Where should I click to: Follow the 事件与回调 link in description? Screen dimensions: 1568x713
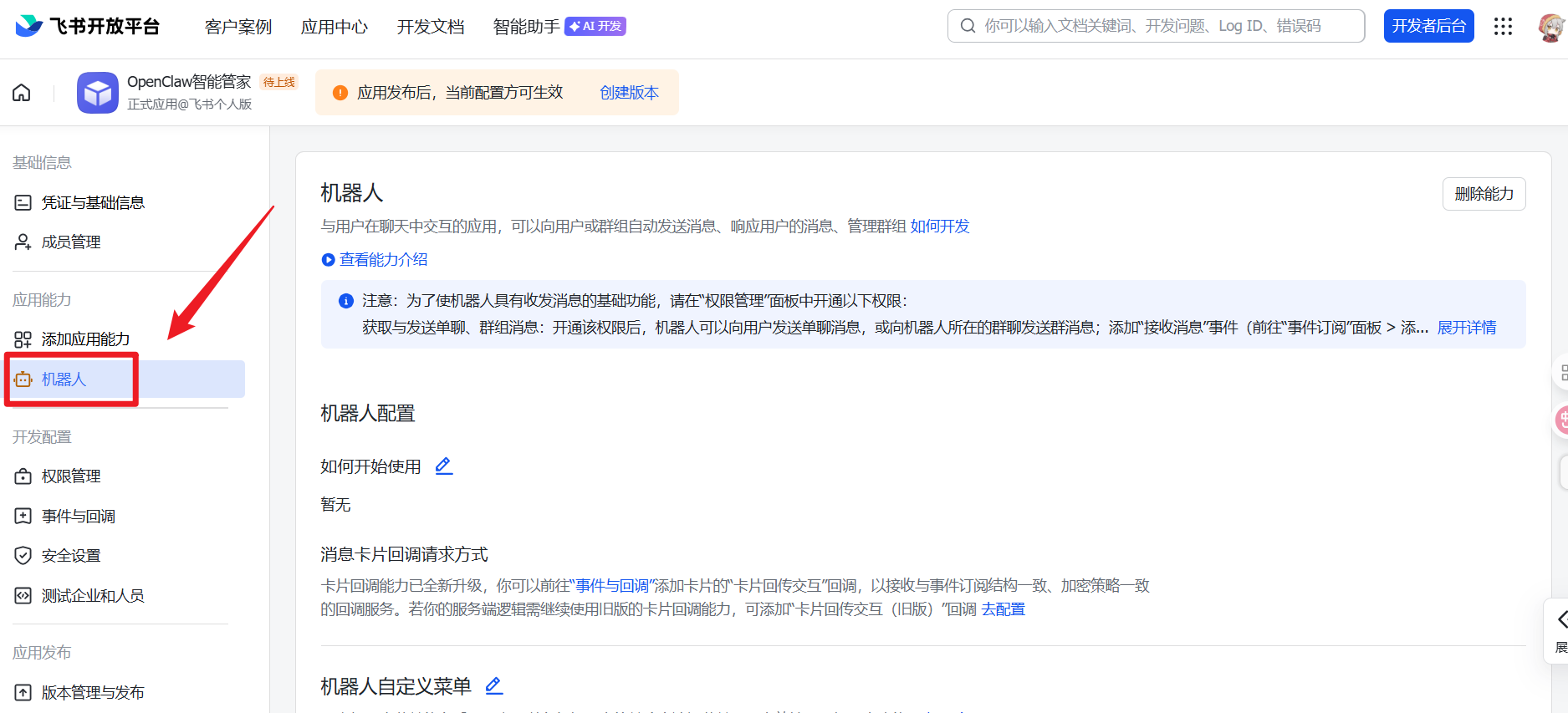(x=612, y=586)
